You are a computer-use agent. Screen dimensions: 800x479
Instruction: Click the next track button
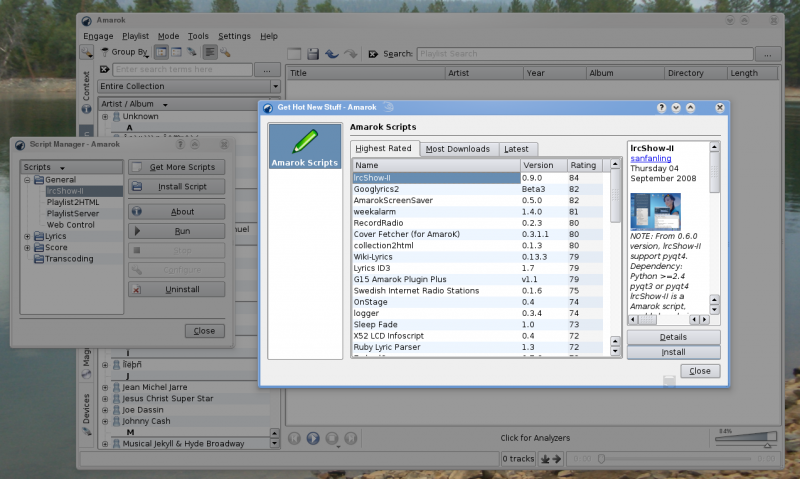click(x=351, y=438)
